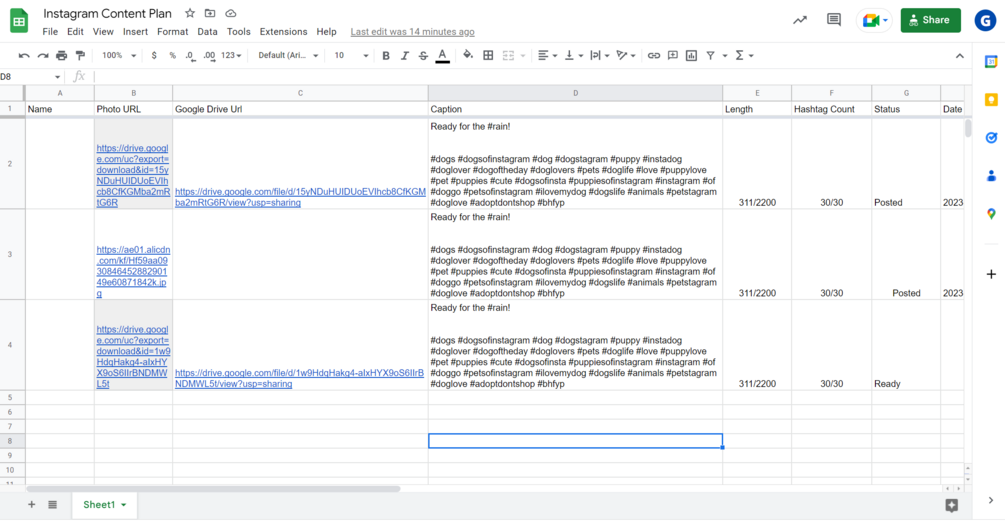Open the View menu
This screenshot has height=522, width=1005.
(x=103, y=31)
